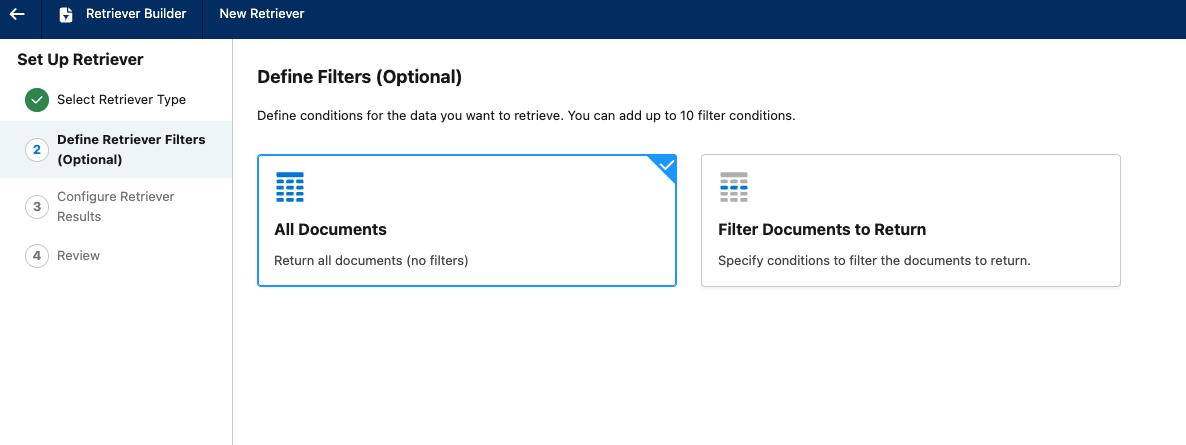Click the step 4 circle indicator
1186x445 pixels.
click(37, 256)
